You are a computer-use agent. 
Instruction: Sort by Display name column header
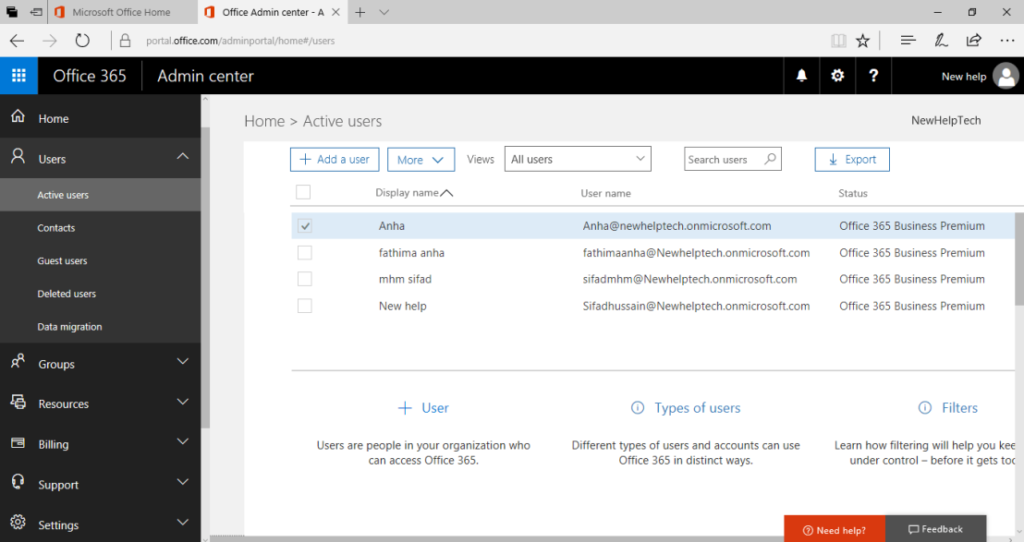[x=414, y=193]
